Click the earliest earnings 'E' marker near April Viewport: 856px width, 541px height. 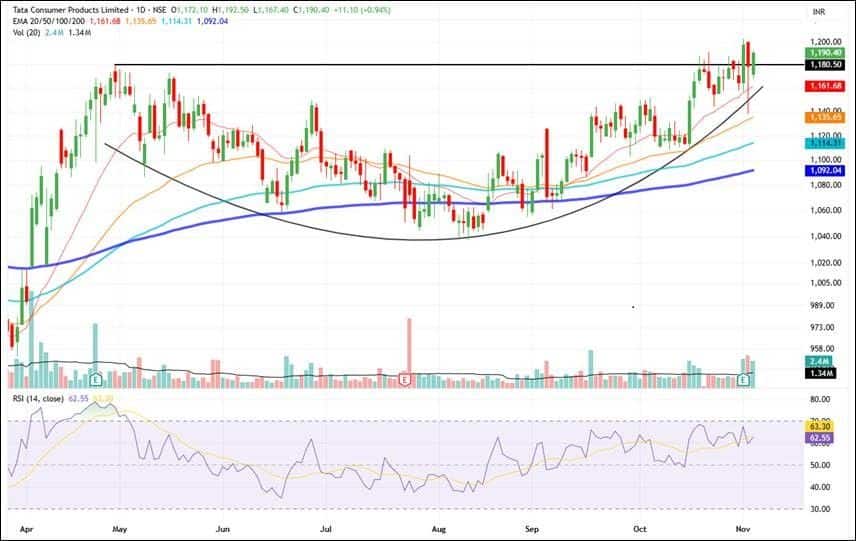click(x=96, y=381)
